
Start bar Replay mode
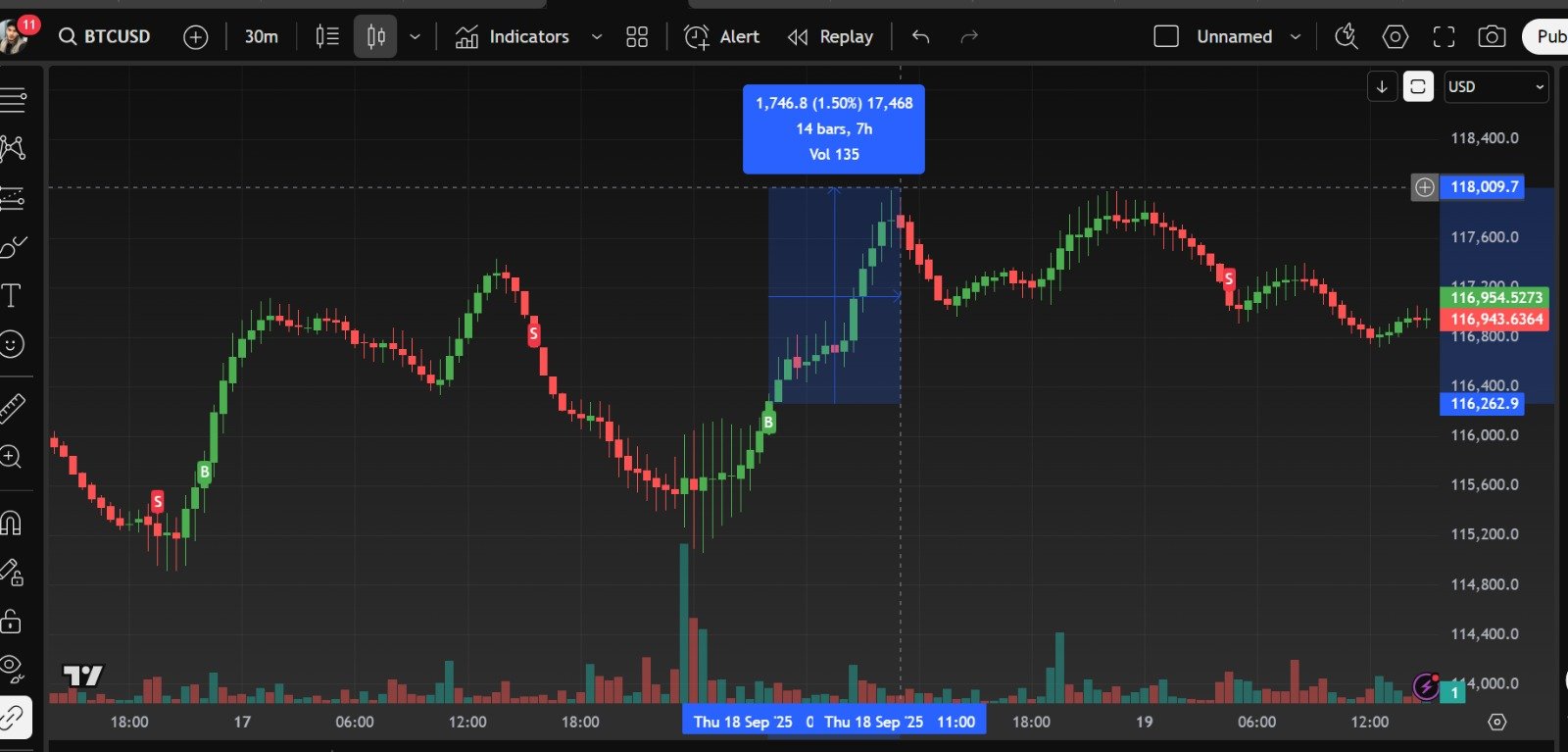(x=831, y=37)
